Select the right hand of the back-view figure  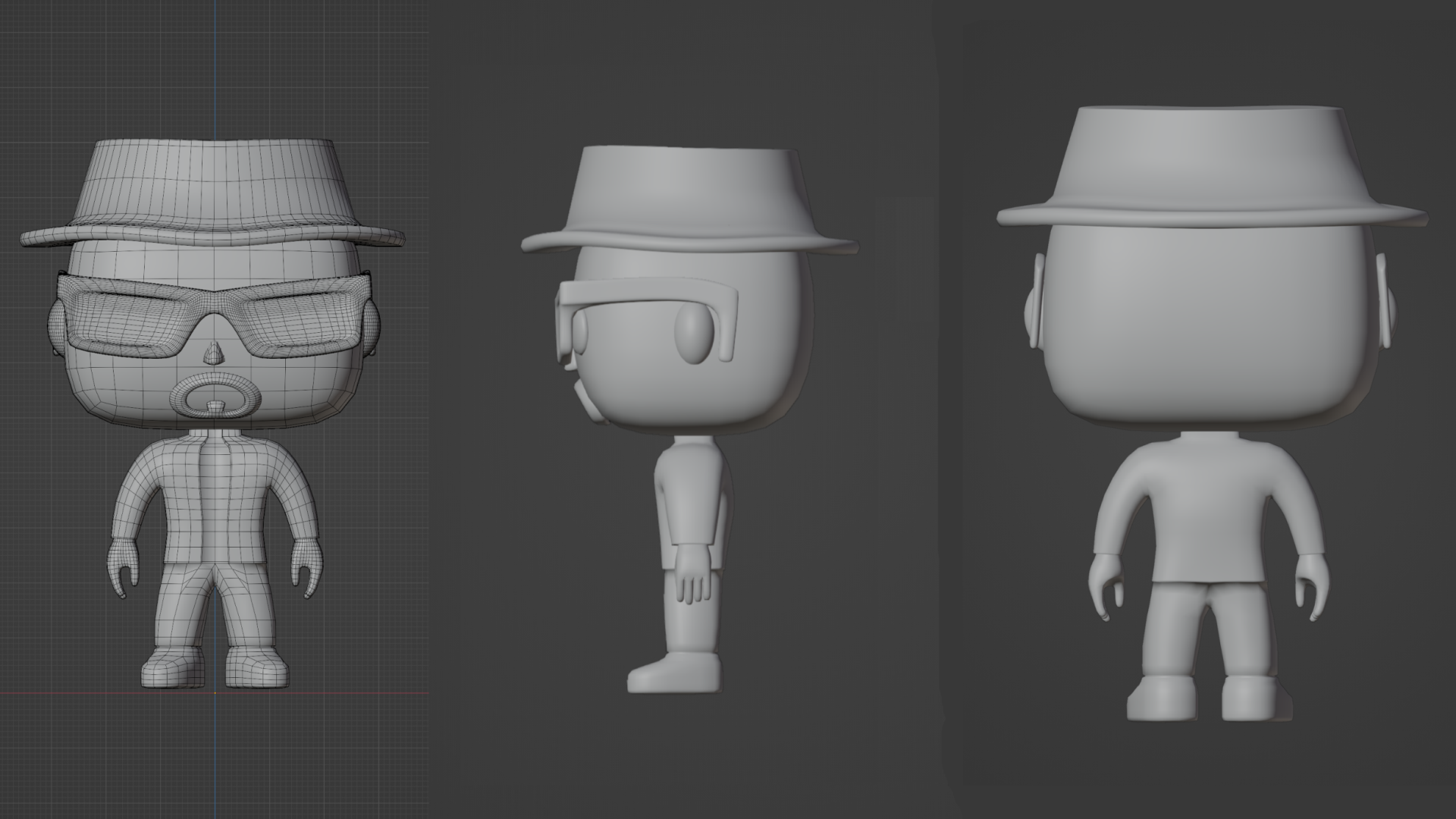(x=1313, y=585)
